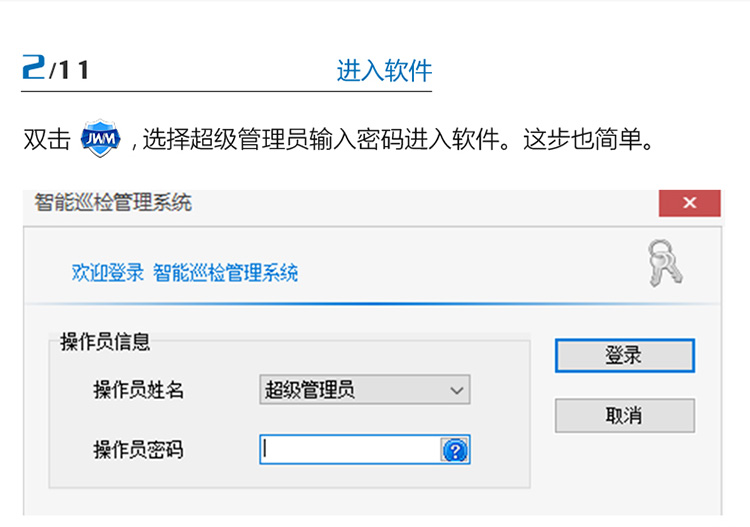
Task: Focus the 操作员密码 password input field
Action: pyautogui.click(x=350, y=450)
